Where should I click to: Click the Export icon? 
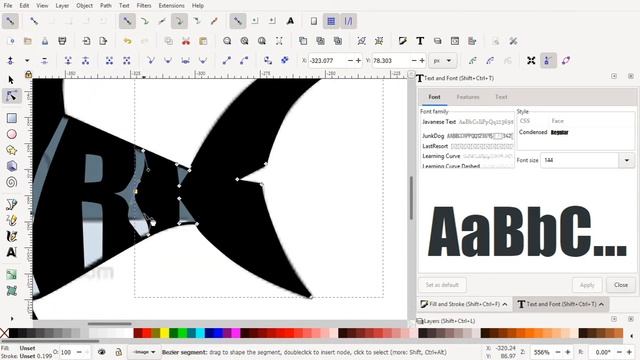(x=103, y=41)
